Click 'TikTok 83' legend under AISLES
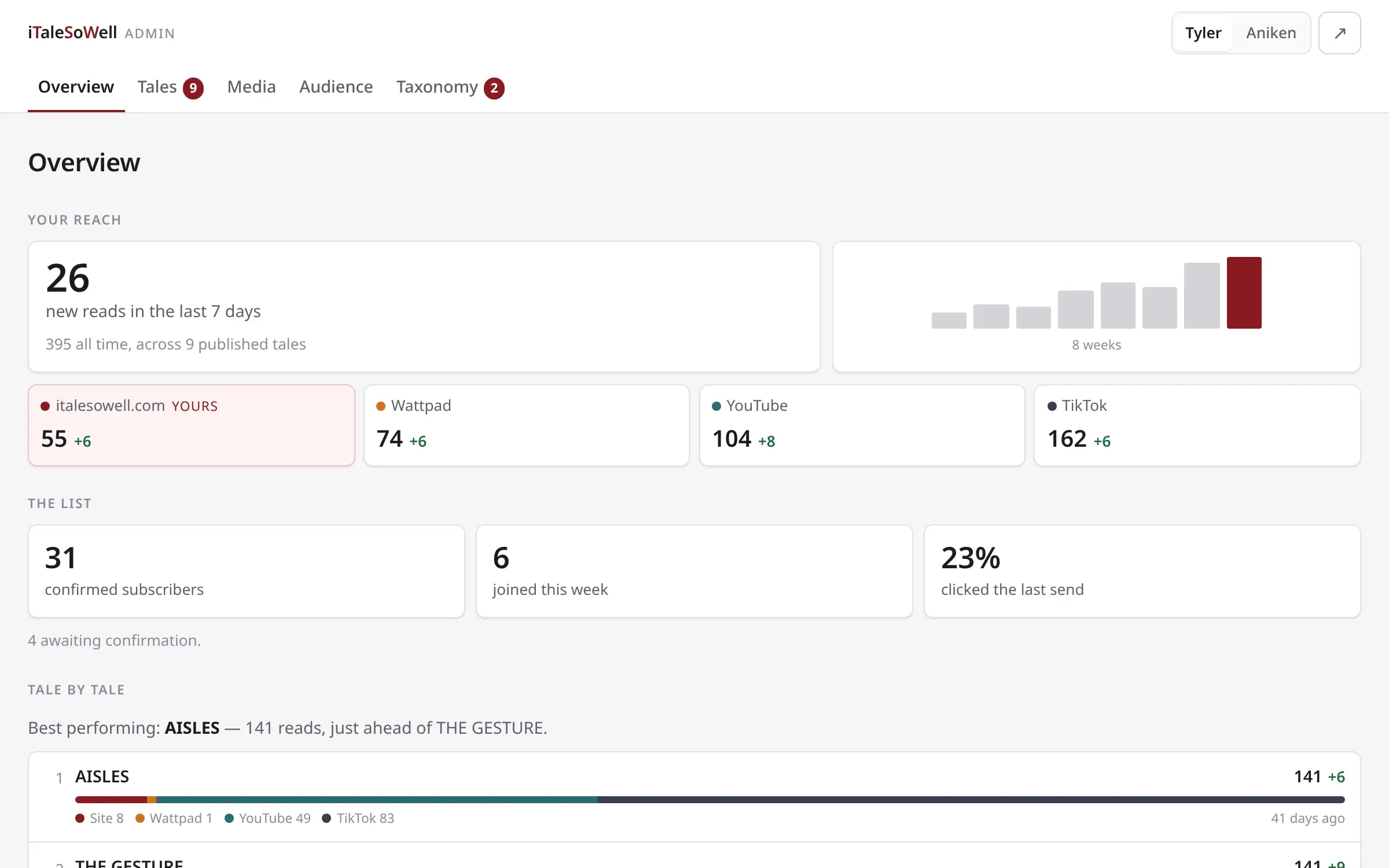Image resolution: width=1389 pixels, height=868 pixels. pyautogui.click(x=358, y=818)
